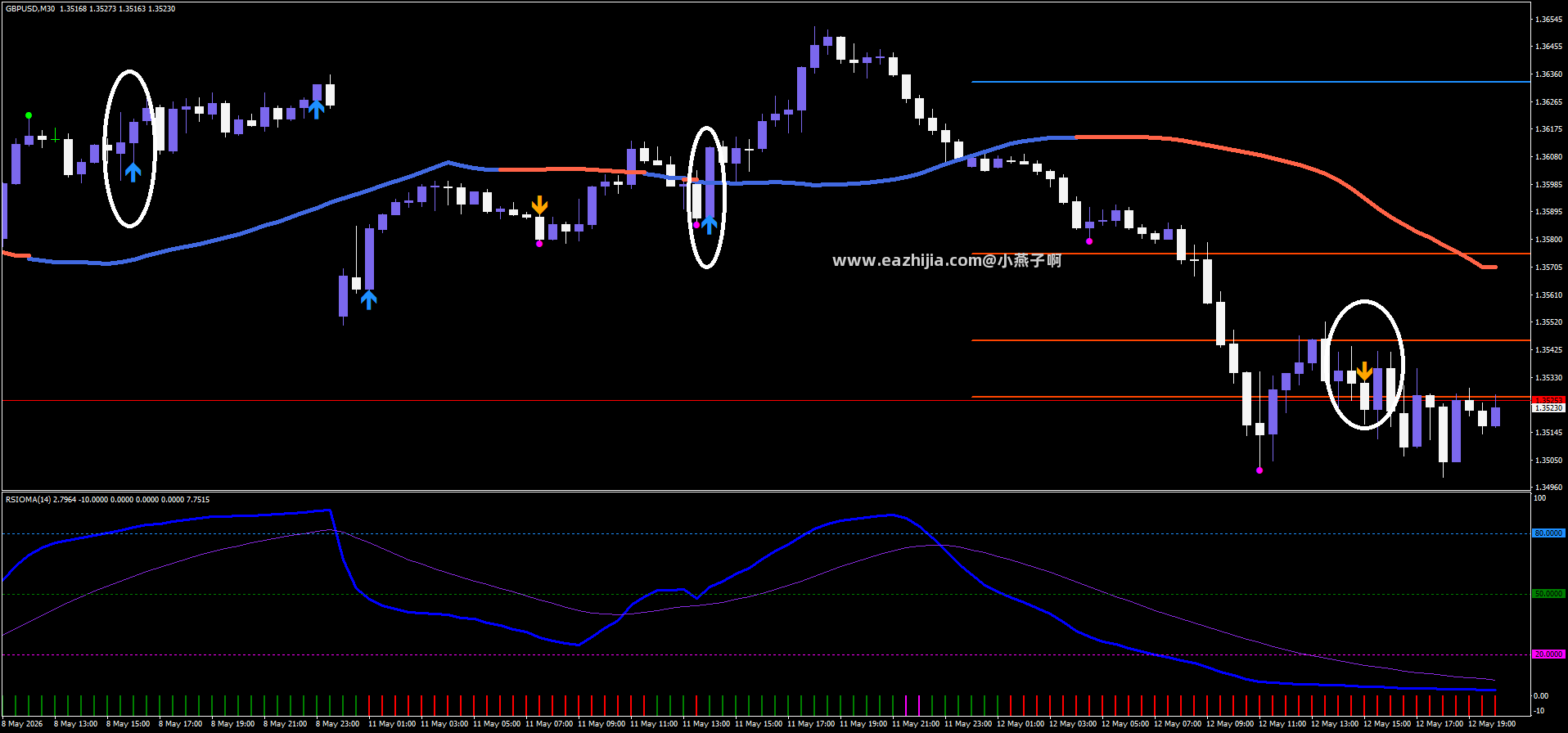Click the 1.34960 price scale label

coord(1548,488)
